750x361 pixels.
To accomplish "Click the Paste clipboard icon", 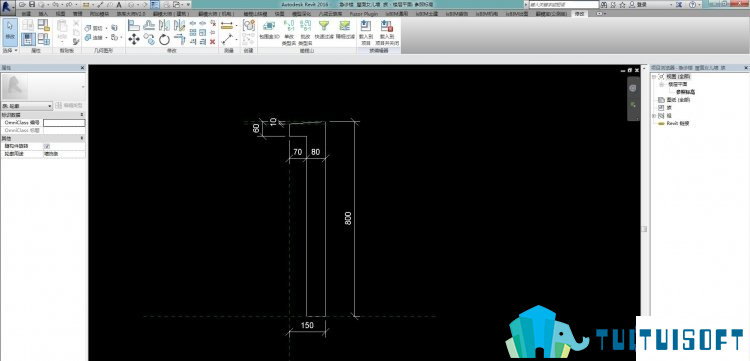I will [62, 26].
